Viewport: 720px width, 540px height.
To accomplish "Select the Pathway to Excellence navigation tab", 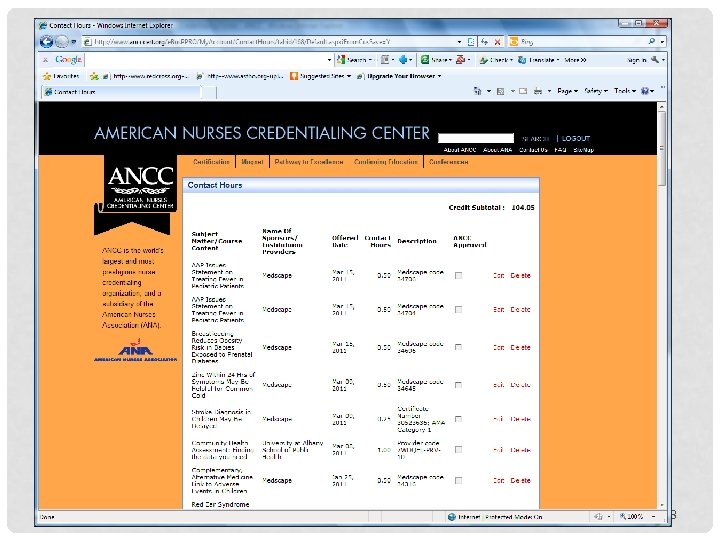I will tap(309, 162).
